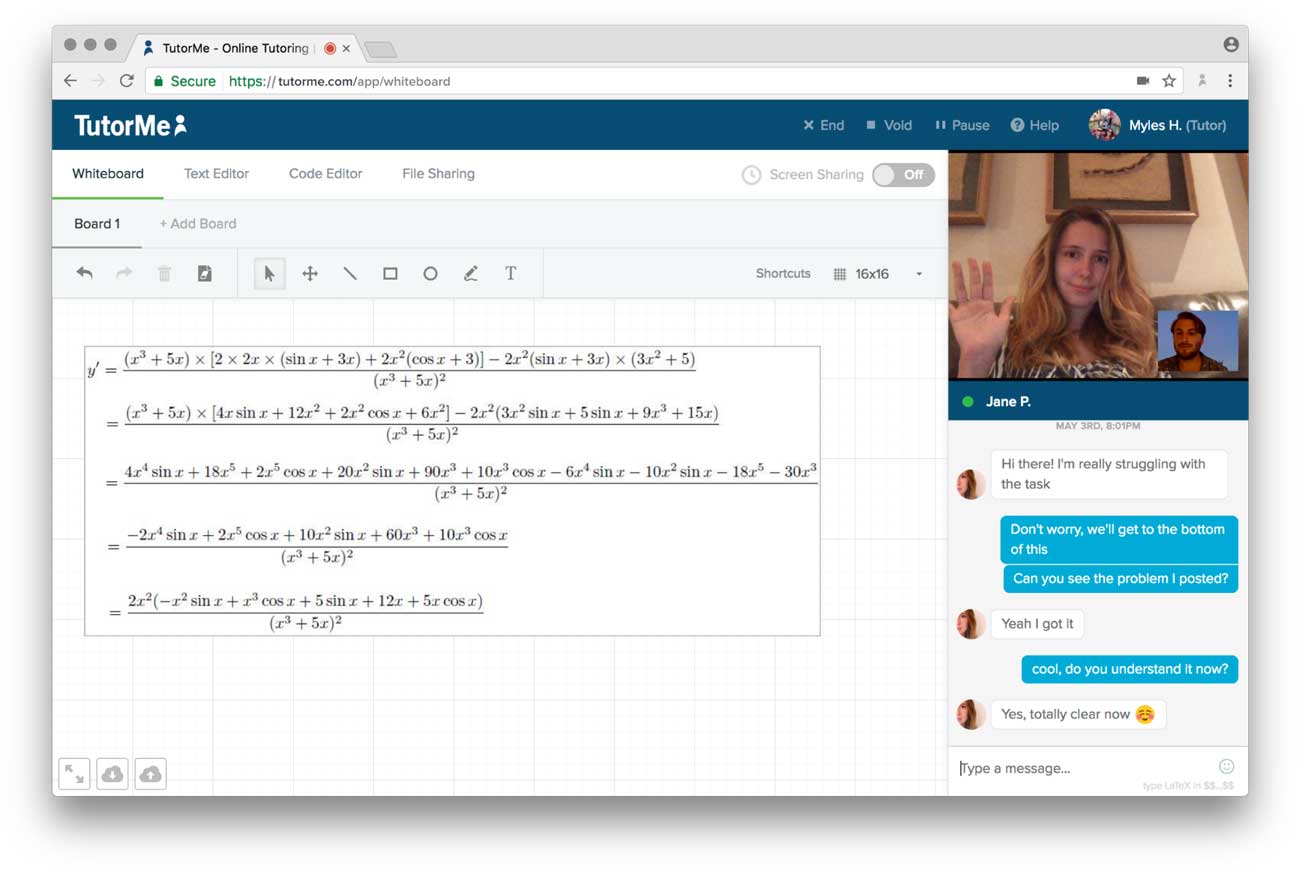Select the move/pan tool

tap(310, 273)
